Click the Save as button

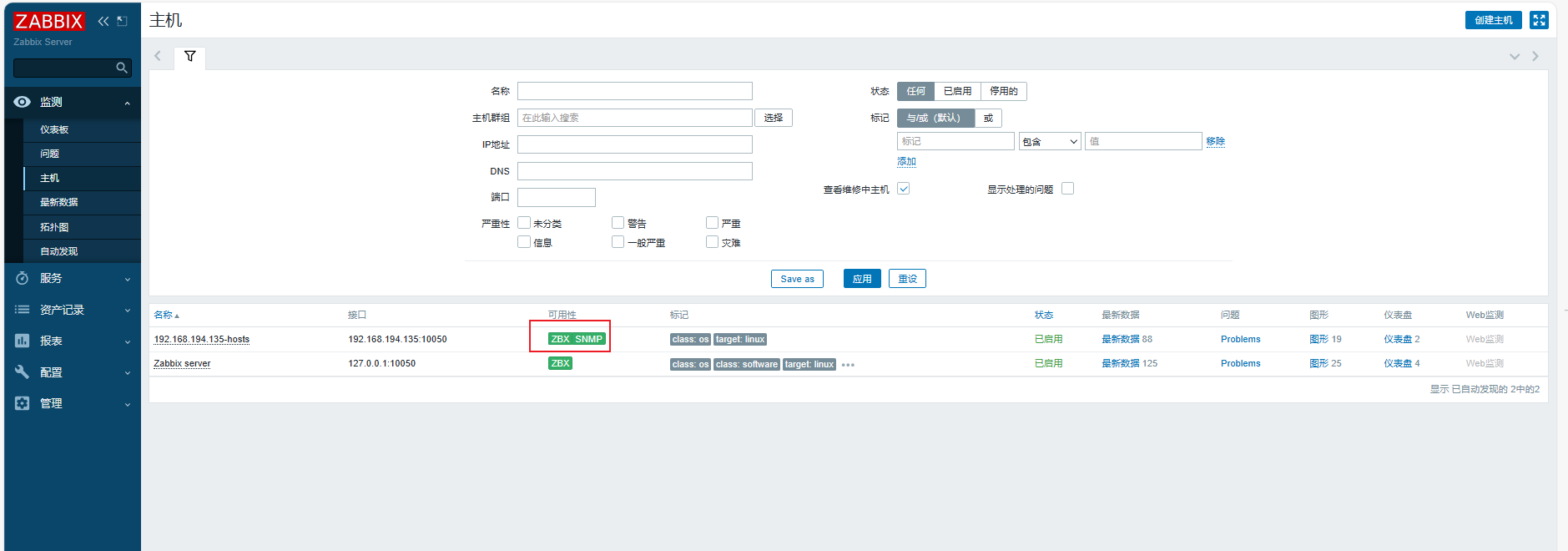tap(797, 279)
